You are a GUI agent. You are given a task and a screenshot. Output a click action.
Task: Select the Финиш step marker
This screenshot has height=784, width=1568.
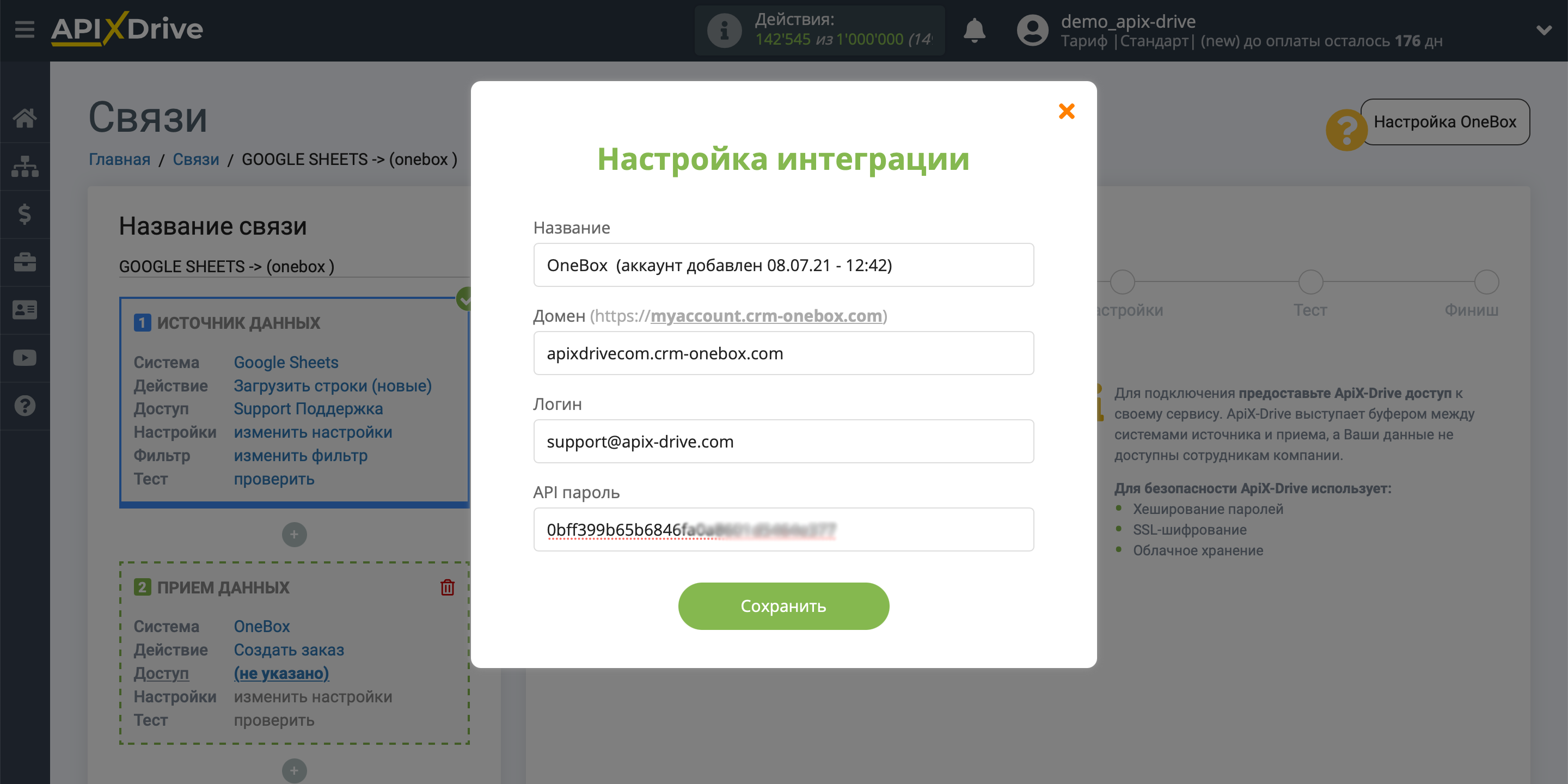click(x=1486, y=282)
